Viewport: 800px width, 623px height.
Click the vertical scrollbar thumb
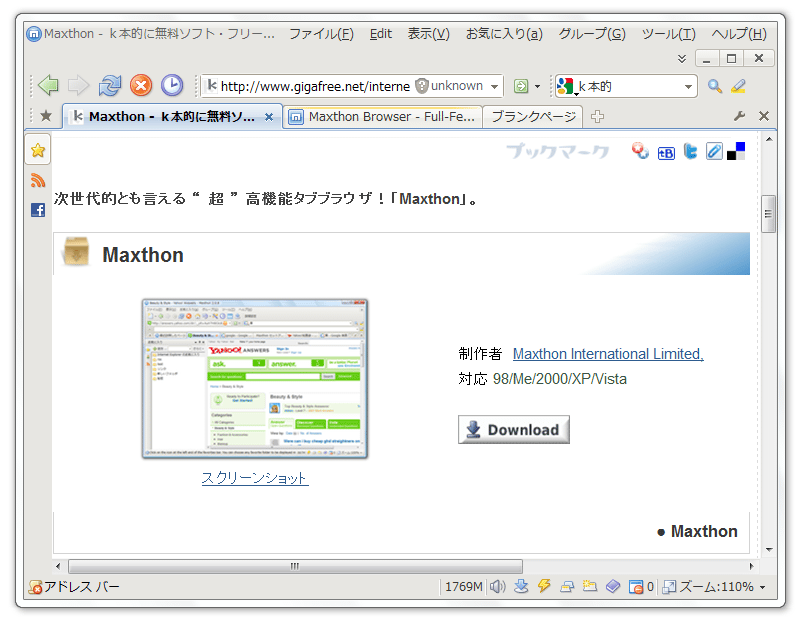click(x=768, y=214)
